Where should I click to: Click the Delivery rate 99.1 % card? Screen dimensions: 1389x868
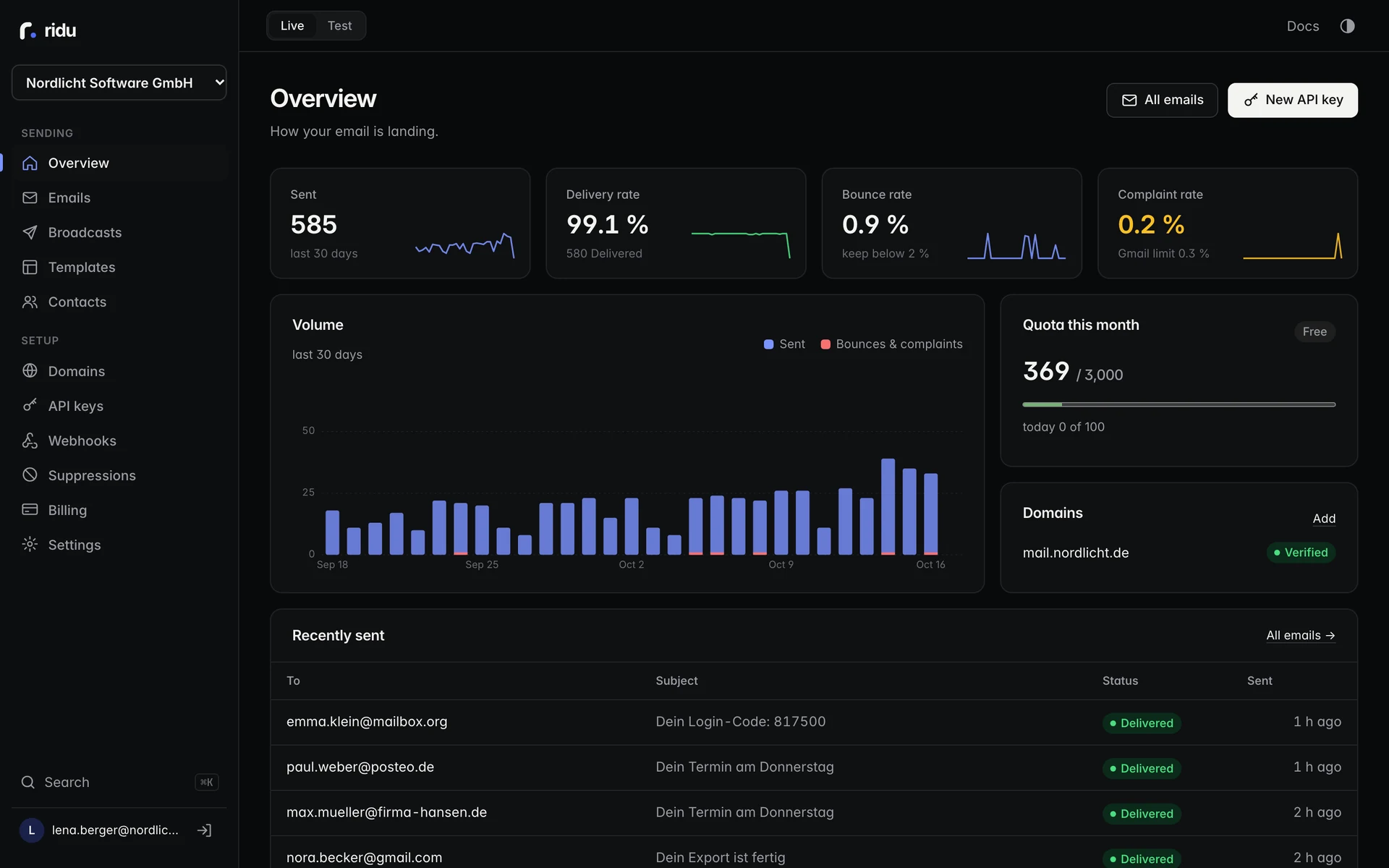pyautogui.click(x=676, y=224)
